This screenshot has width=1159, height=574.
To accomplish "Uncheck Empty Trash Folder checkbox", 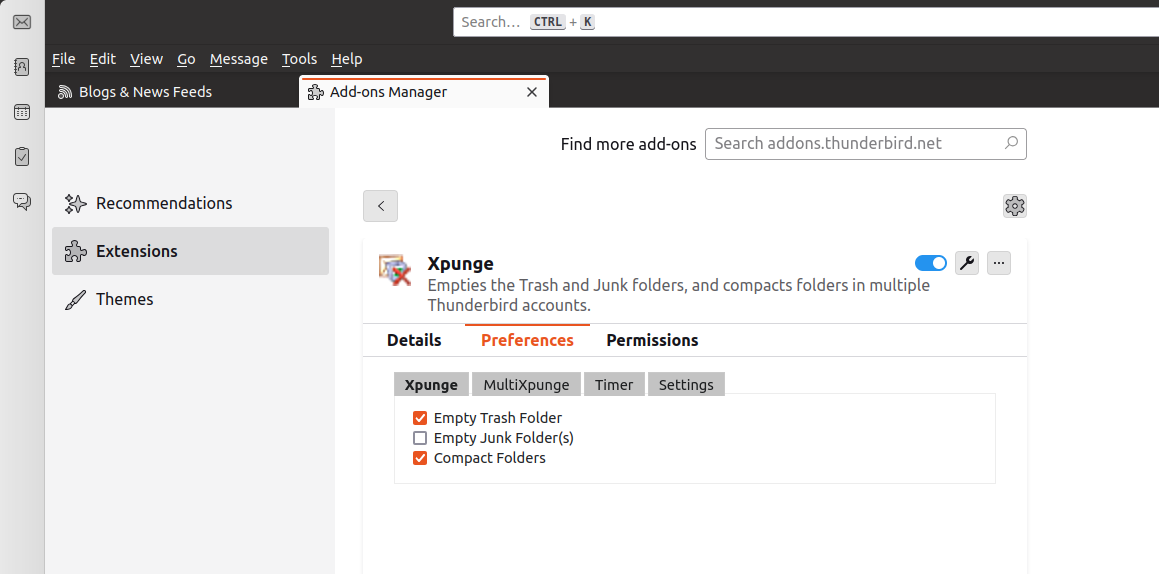I will point(420,418).
